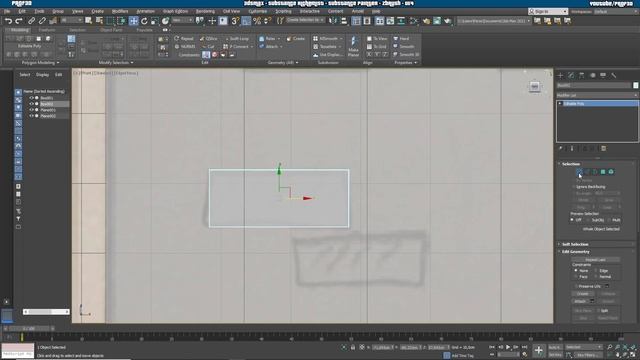This screenshot has height=360, width=640.
Task: Open the Rendering menu
Action: (x=205, y=11)
